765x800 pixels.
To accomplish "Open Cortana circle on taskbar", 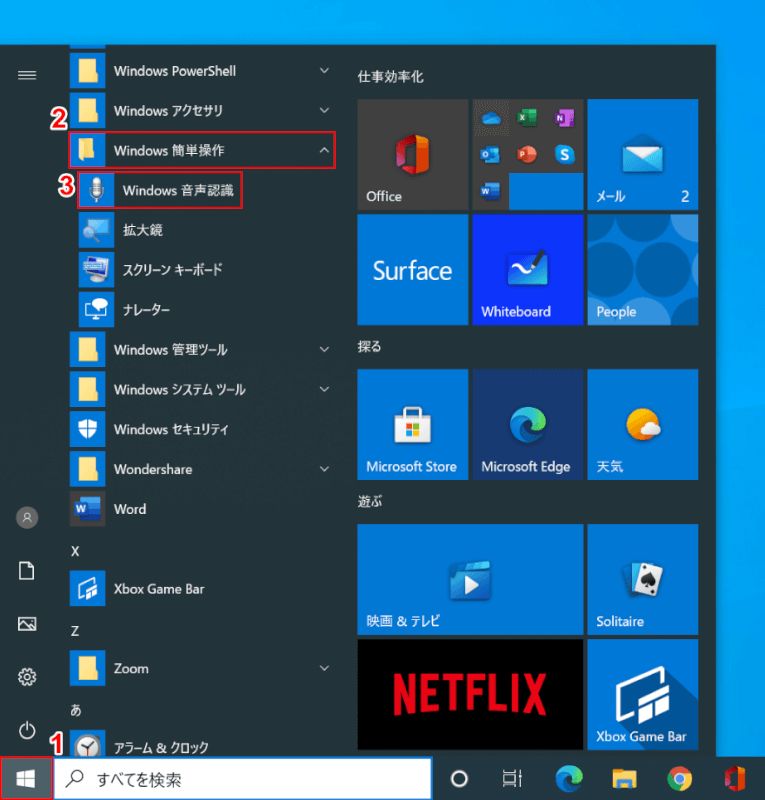I will point(459,779).
